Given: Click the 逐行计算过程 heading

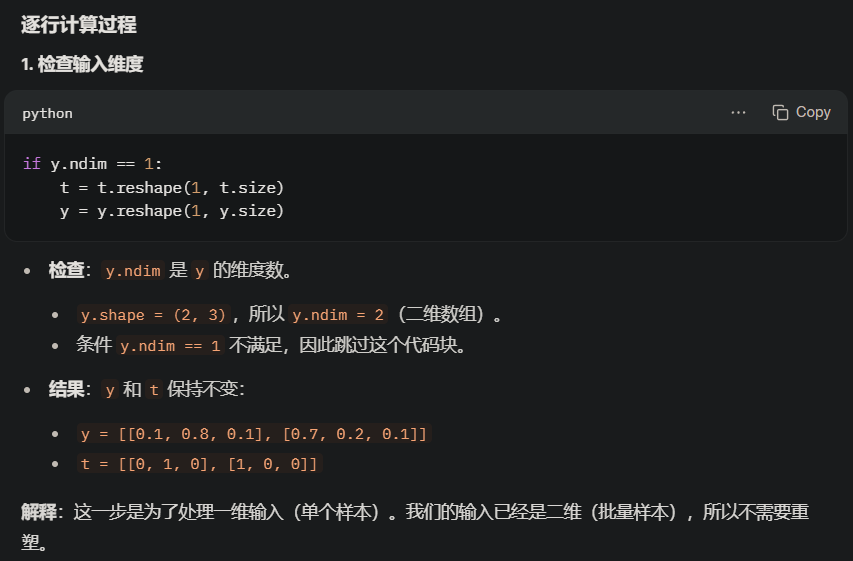Looking at the screenshot, I should point(79,24).
